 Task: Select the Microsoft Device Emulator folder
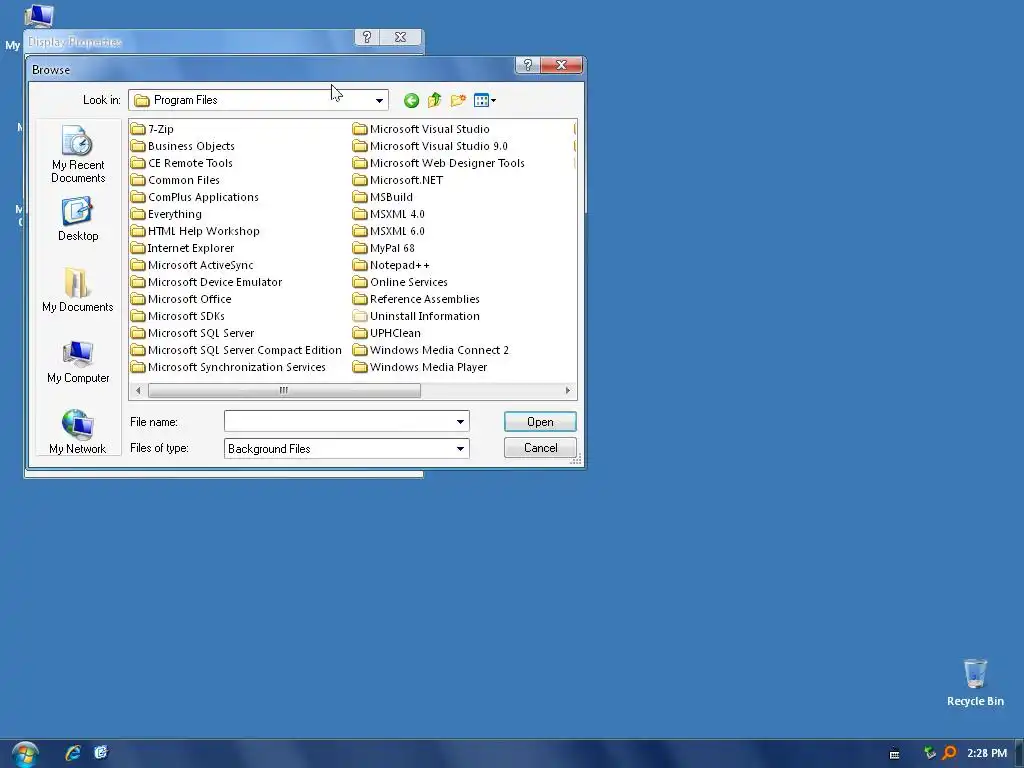tap(206, 282)
